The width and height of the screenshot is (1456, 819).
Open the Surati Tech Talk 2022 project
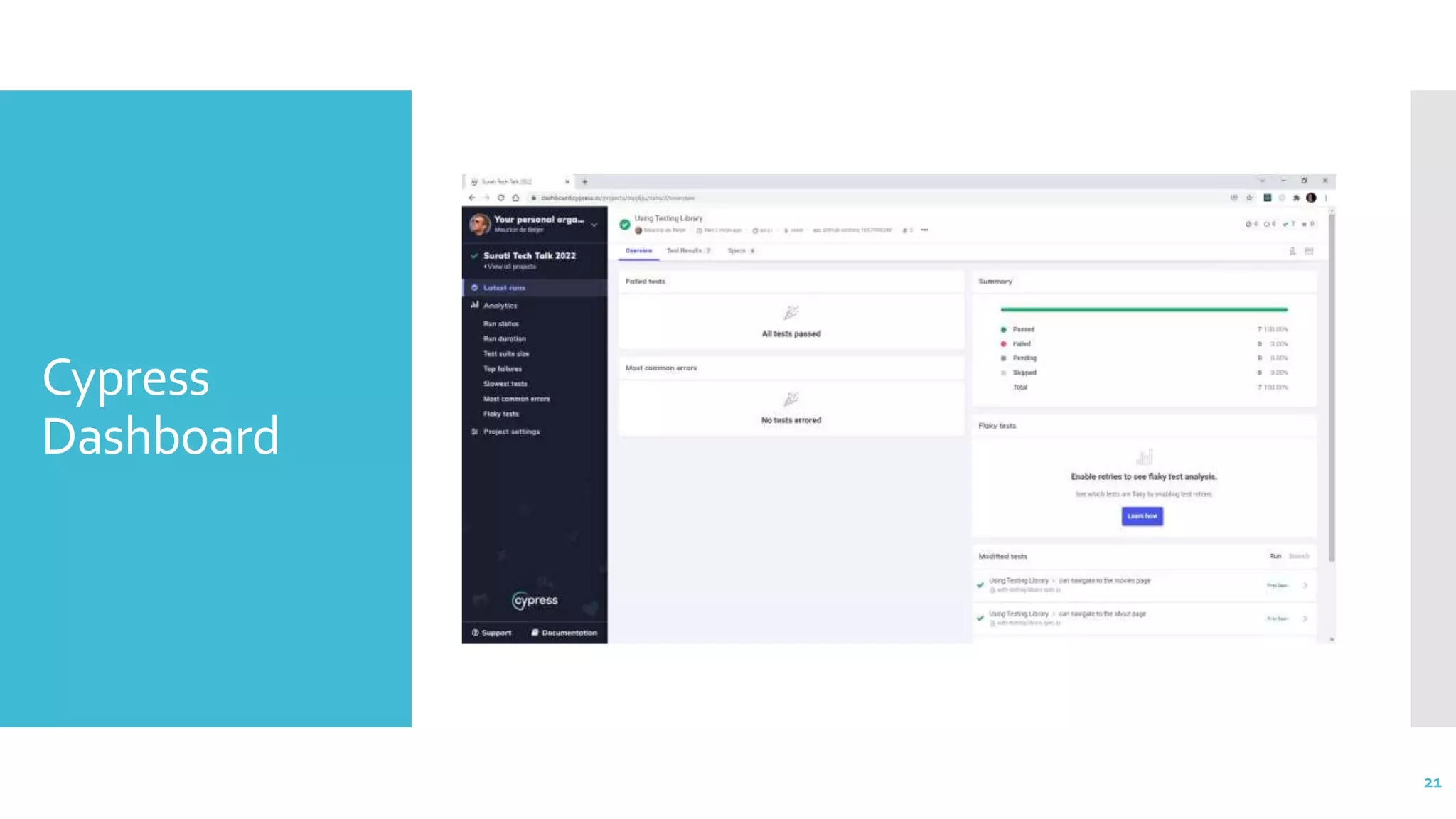click(x=530, y=256)
